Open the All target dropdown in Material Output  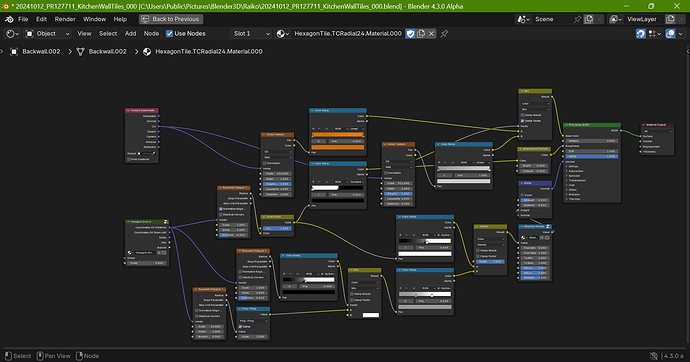[x=657, y=131]
